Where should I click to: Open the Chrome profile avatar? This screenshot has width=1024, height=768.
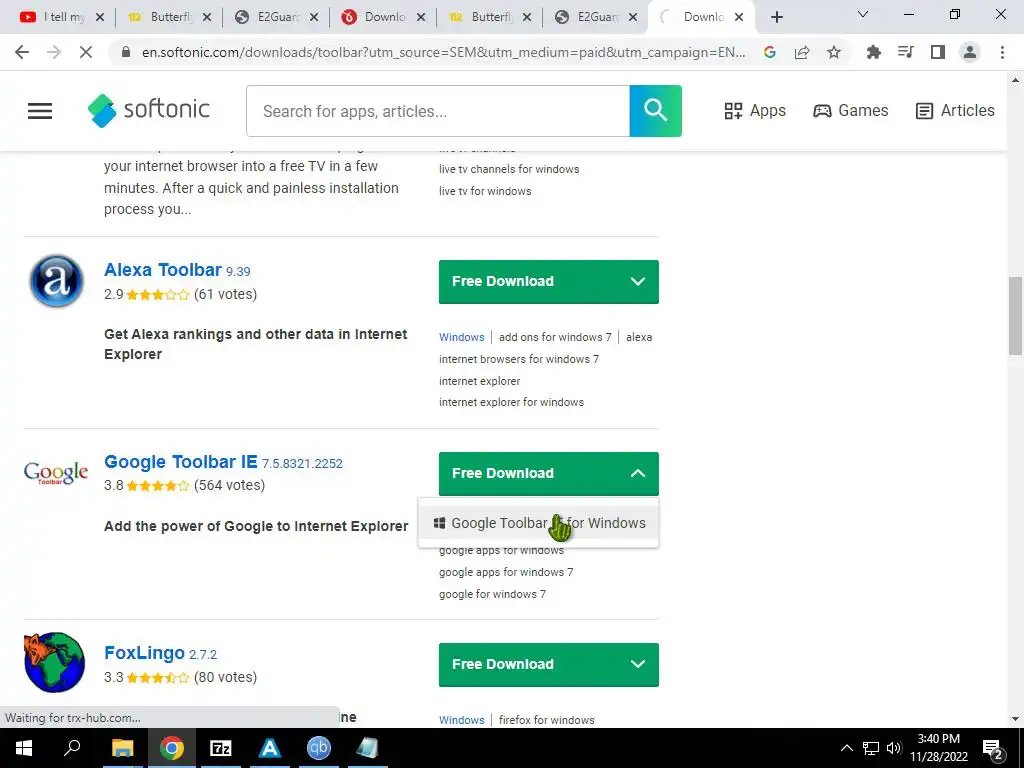coord(970,52)
